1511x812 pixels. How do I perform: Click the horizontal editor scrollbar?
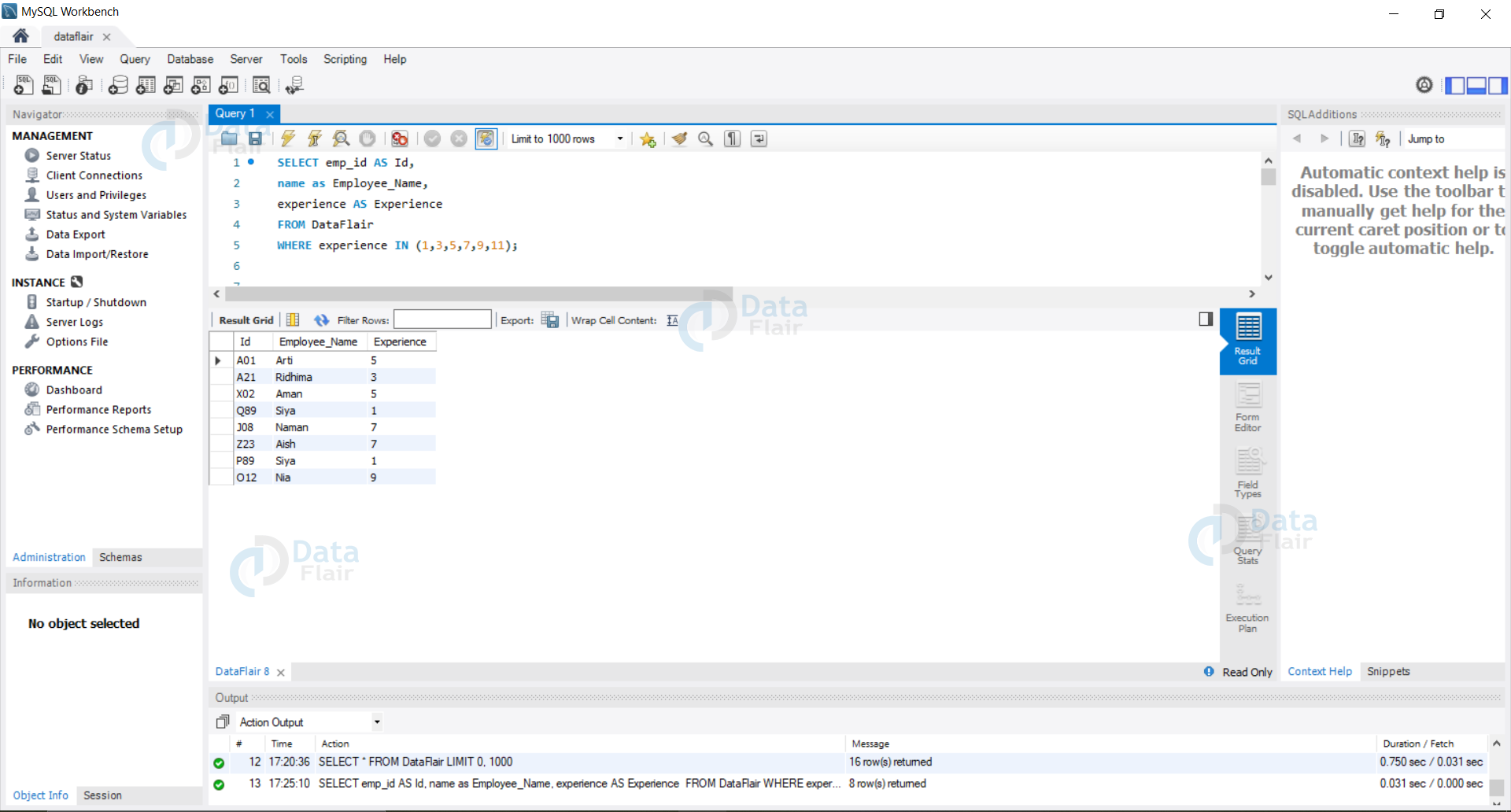[478, 293]
